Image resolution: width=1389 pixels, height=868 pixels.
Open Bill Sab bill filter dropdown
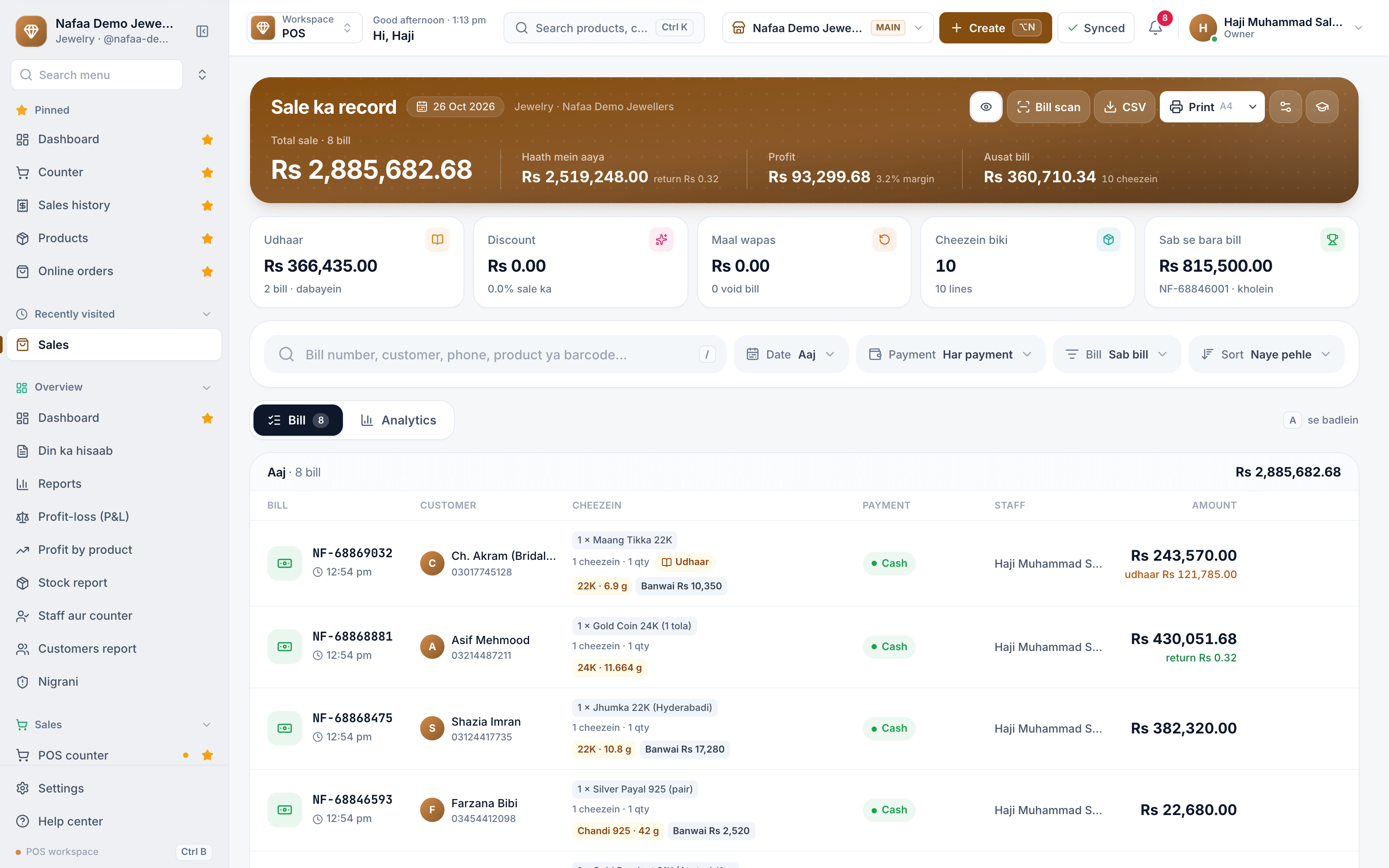1117,354
